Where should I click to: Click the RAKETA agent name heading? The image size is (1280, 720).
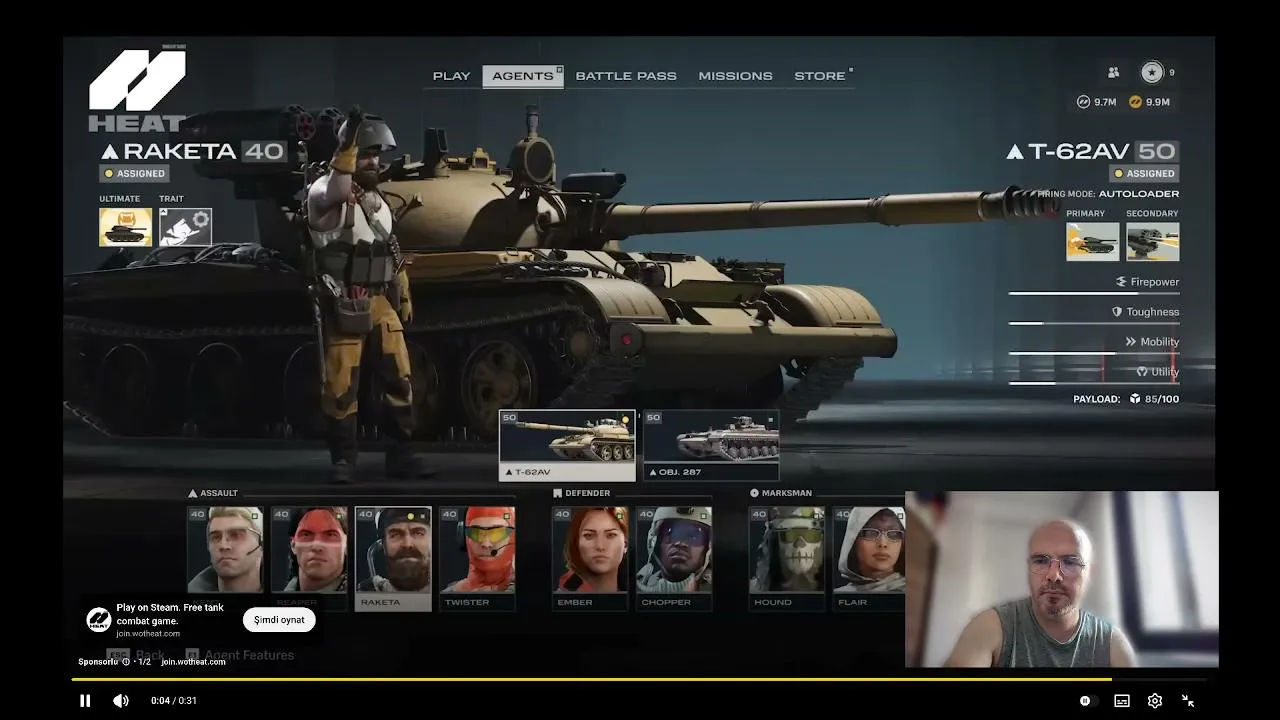180,151
